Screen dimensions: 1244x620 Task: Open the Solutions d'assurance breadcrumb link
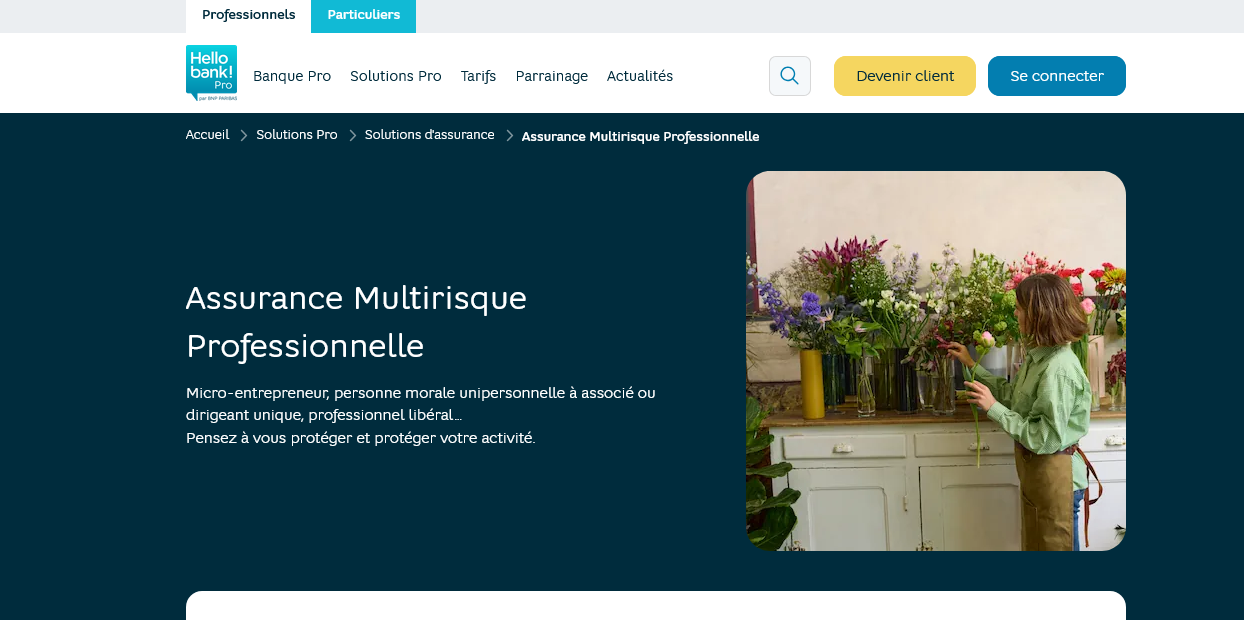(x=429, y=135)
